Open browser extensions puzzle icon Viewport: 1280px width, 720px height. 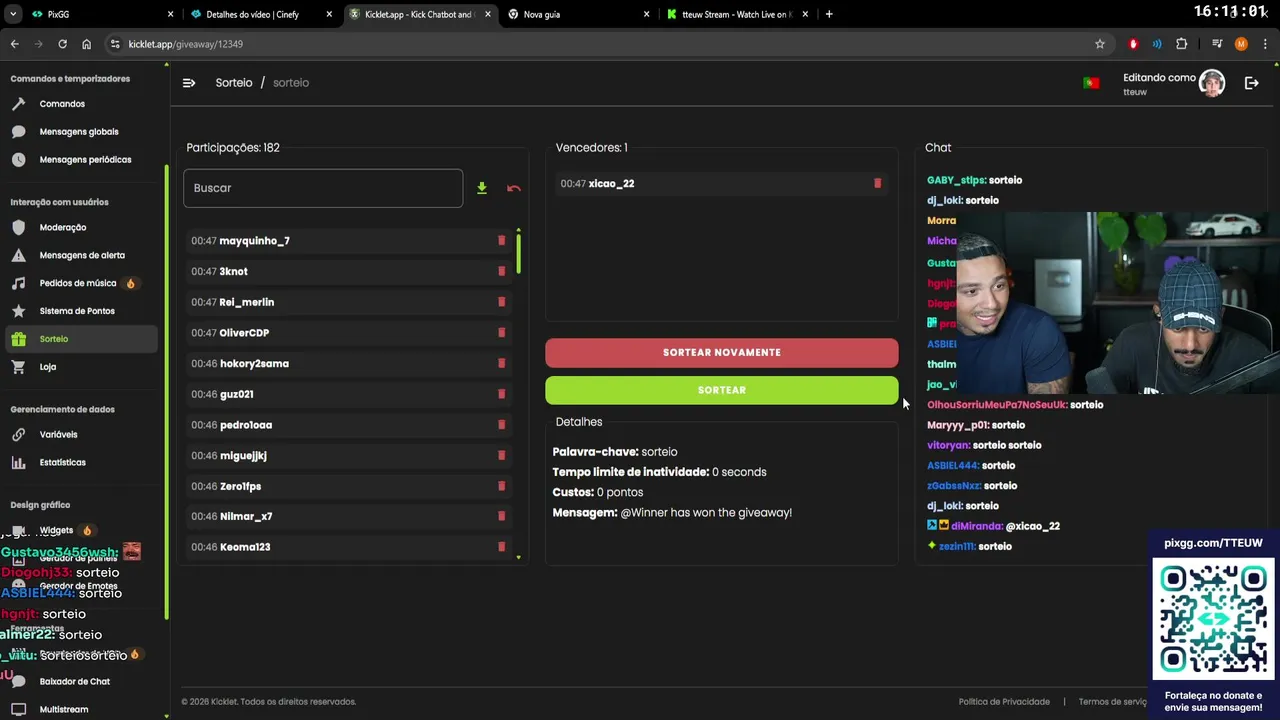point(1182,44)
